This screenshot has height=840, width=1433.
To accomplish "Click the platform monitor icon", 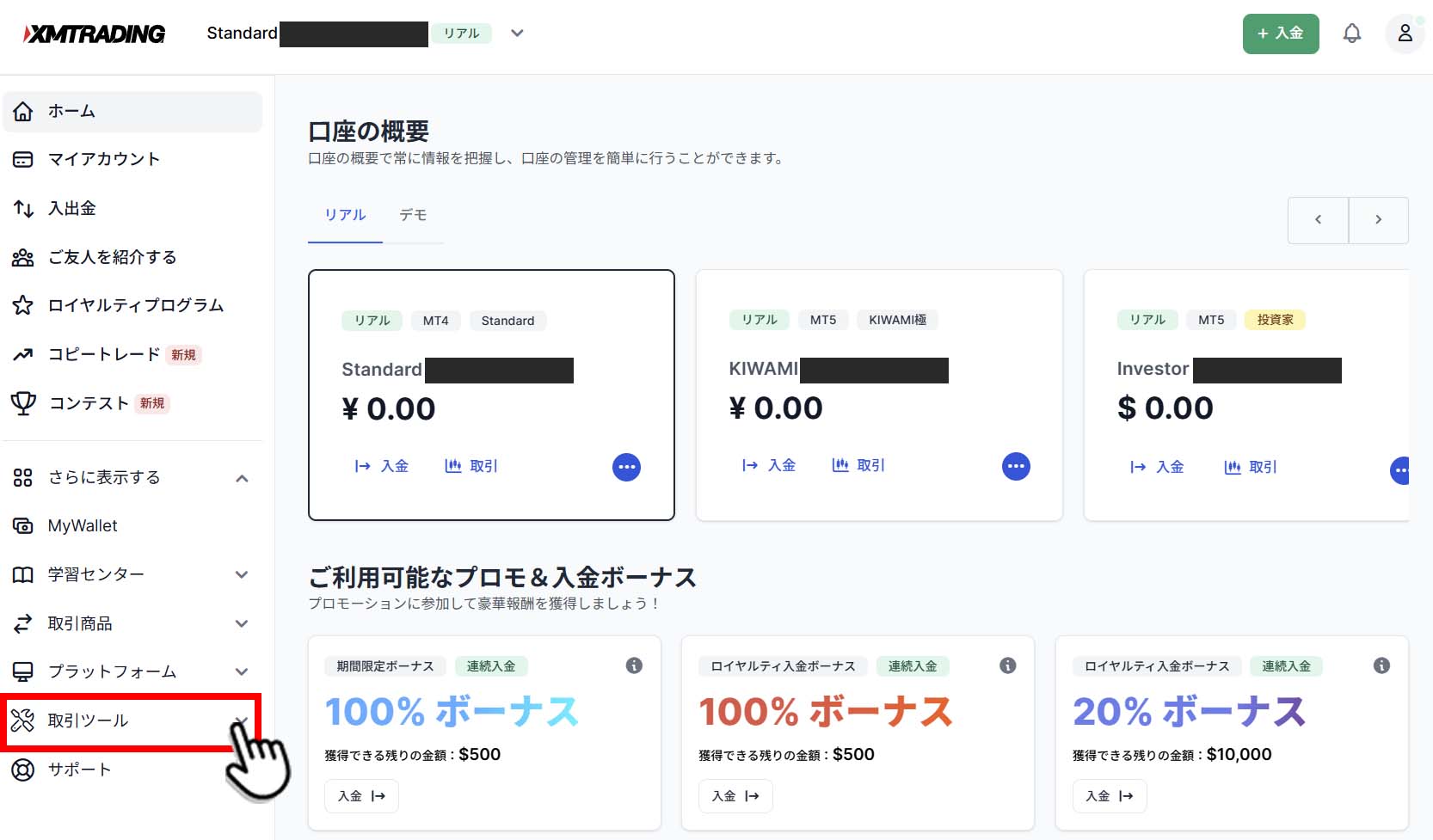I will pos(23,671).
